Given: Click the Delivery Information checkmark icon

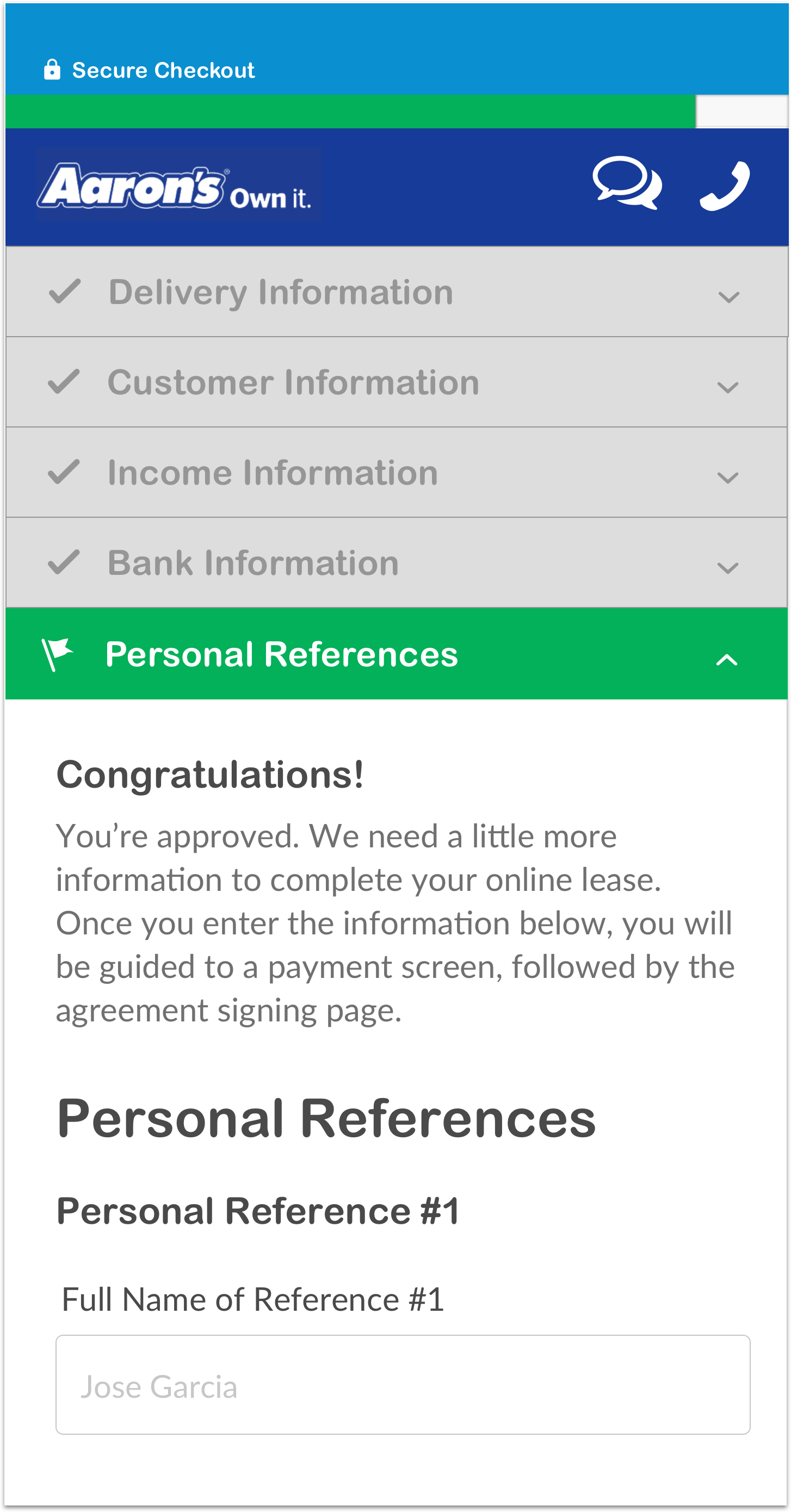Looking at the screenshot, I should point(65,292).
